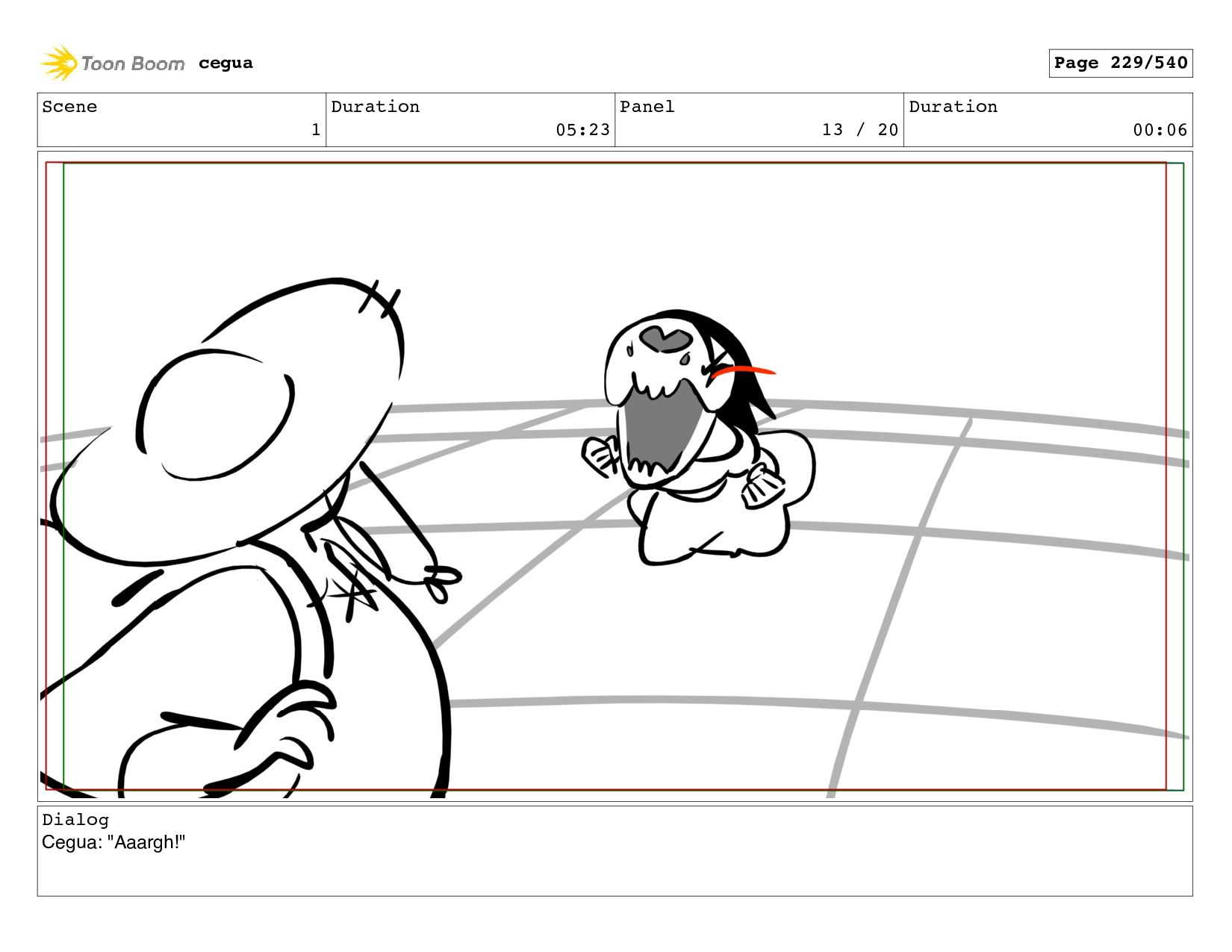Select the project title 'cegua'
Image resolution: width=1232 pixels, height=952 pixels.
[225, 63]
